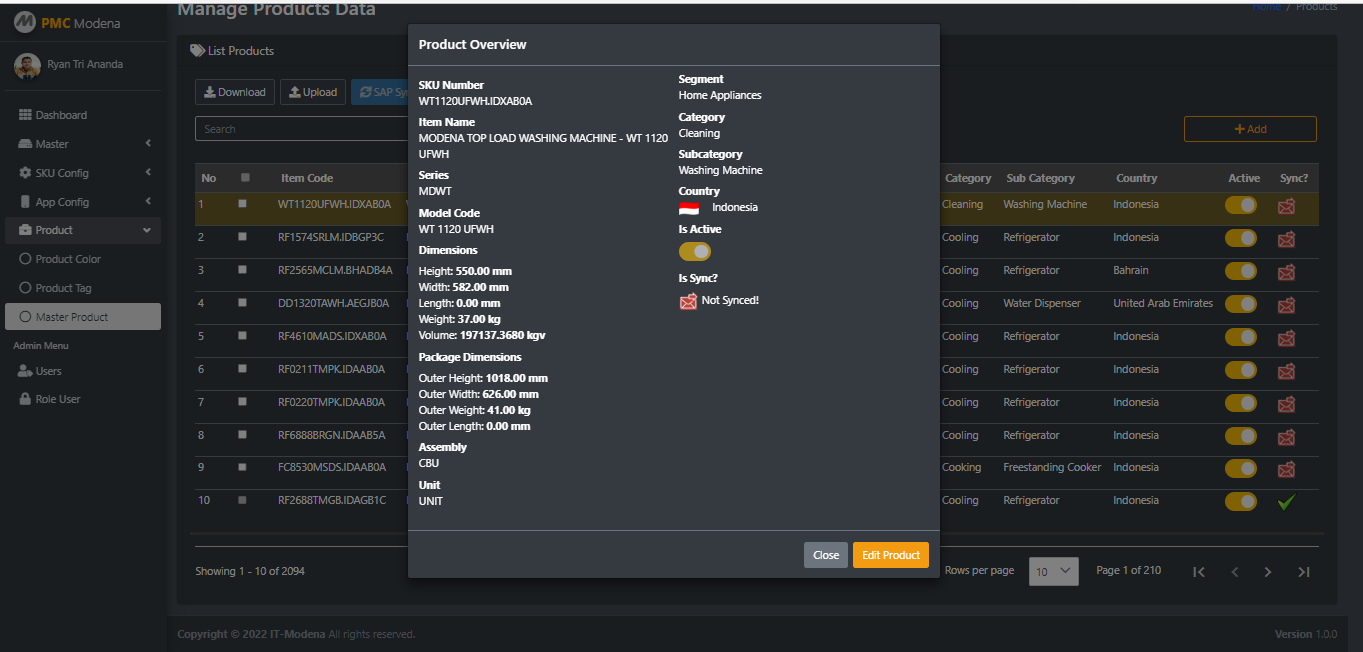Viewport: 1363px width, 652px height.
Task: Click item code RF0220TMPK.IDAAB0A
Action: tap(332, 402)
